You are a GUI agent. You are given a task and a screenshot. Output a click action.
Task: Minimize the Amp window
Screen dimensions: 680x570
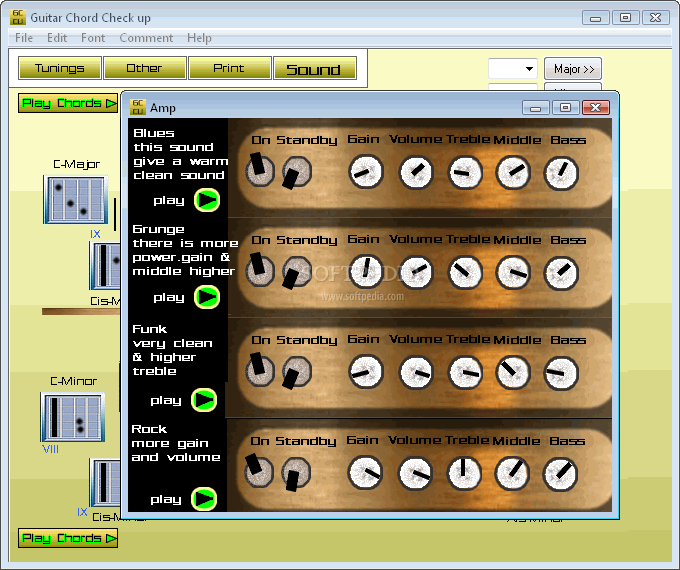[x=536, y=107]
